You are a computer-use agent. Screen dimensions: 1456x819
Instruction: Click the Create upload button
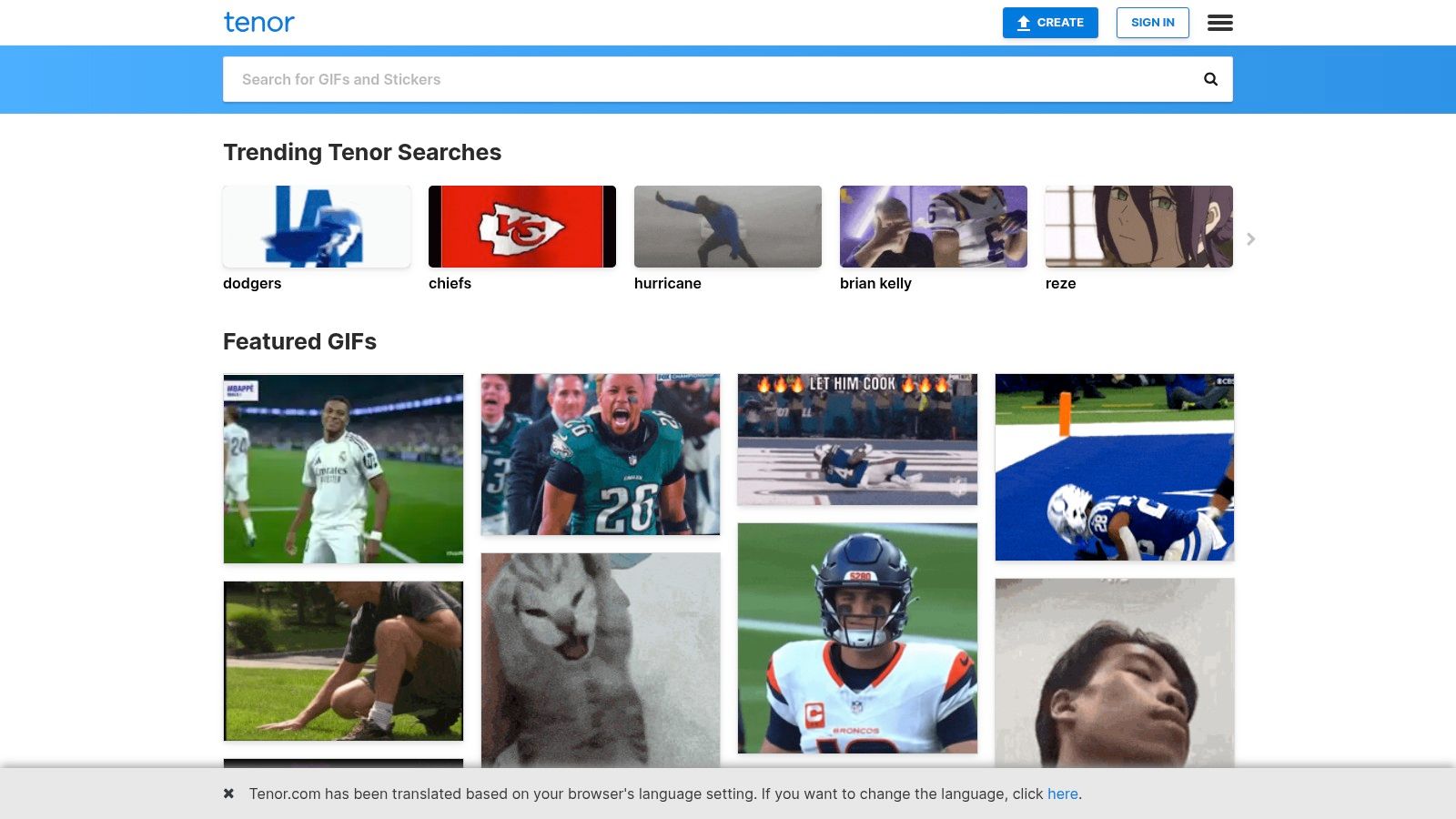tap(1050, 23)
